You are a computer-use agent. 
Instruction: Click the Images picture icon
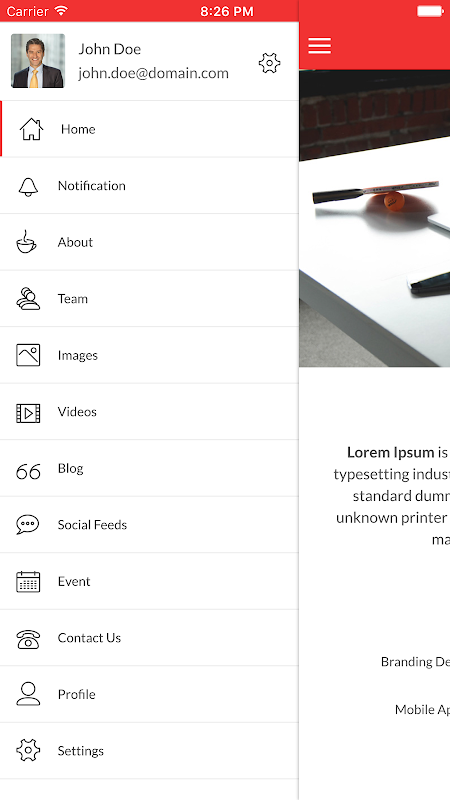coord(28,355)
